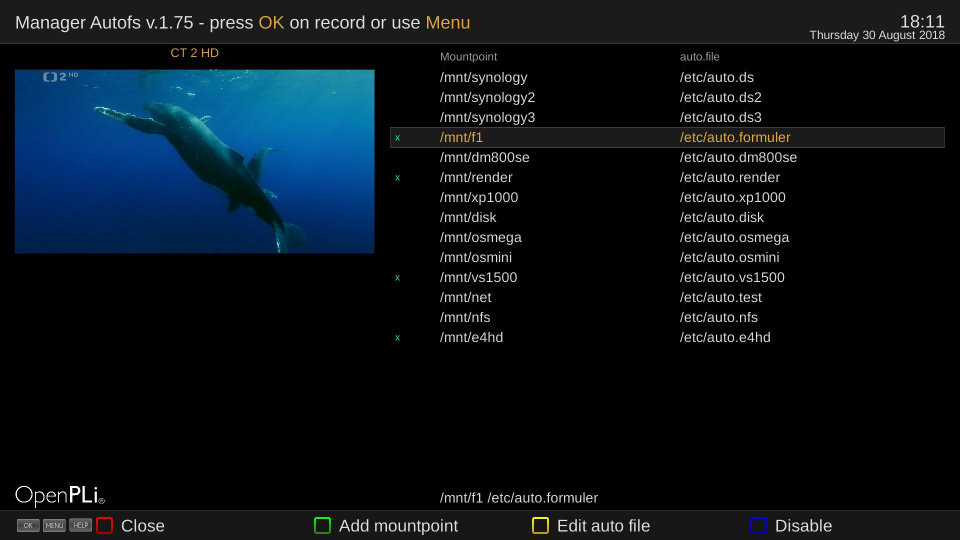Click the Add mountpoint label
Viewport: 960px width, 540px height.
(398, 526)
